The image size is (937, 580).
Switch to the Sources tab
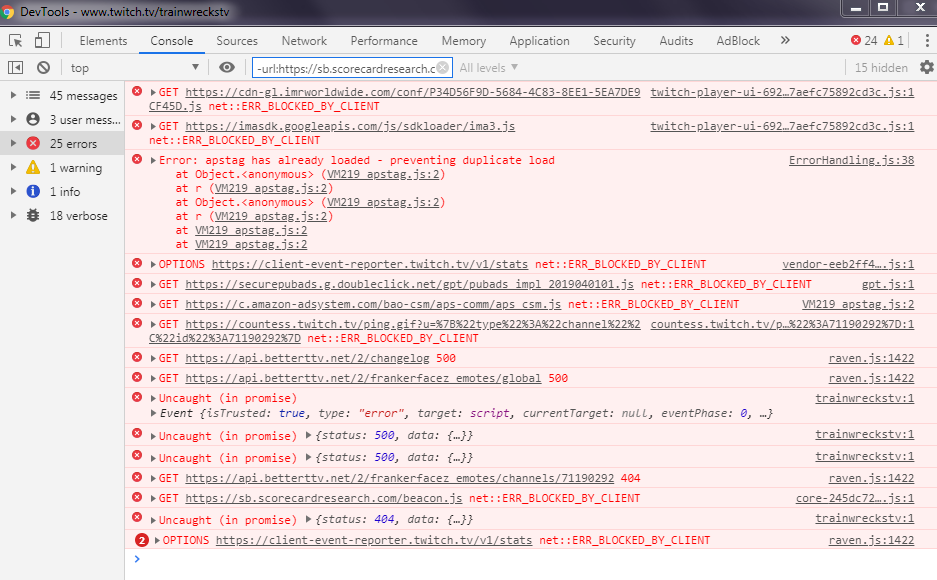(237, 41)
